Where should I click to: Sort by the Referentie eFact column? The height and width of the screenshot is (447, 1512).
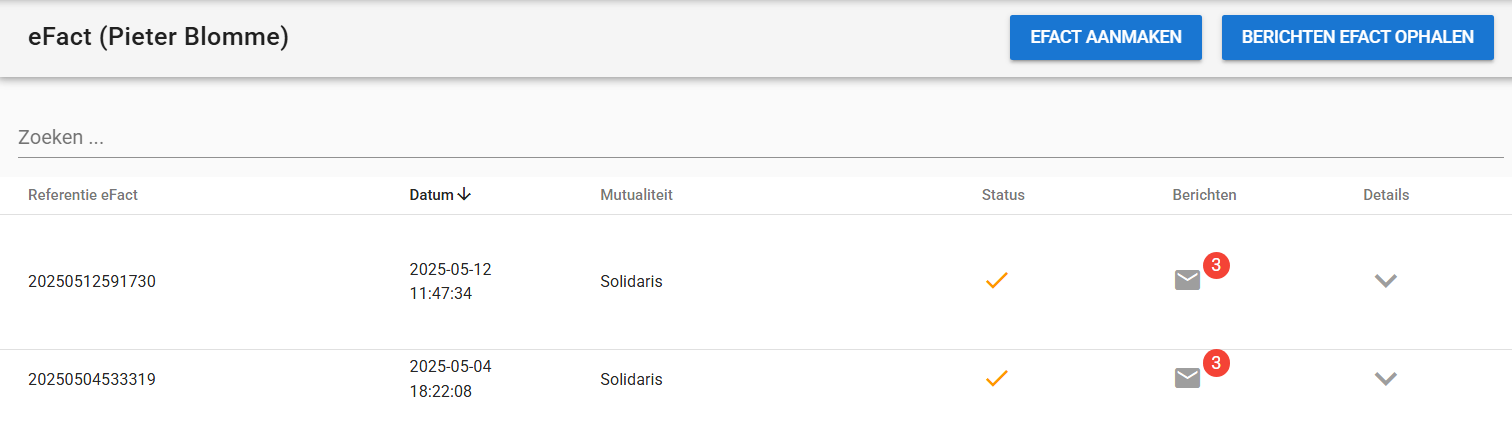tap(83, 195)
